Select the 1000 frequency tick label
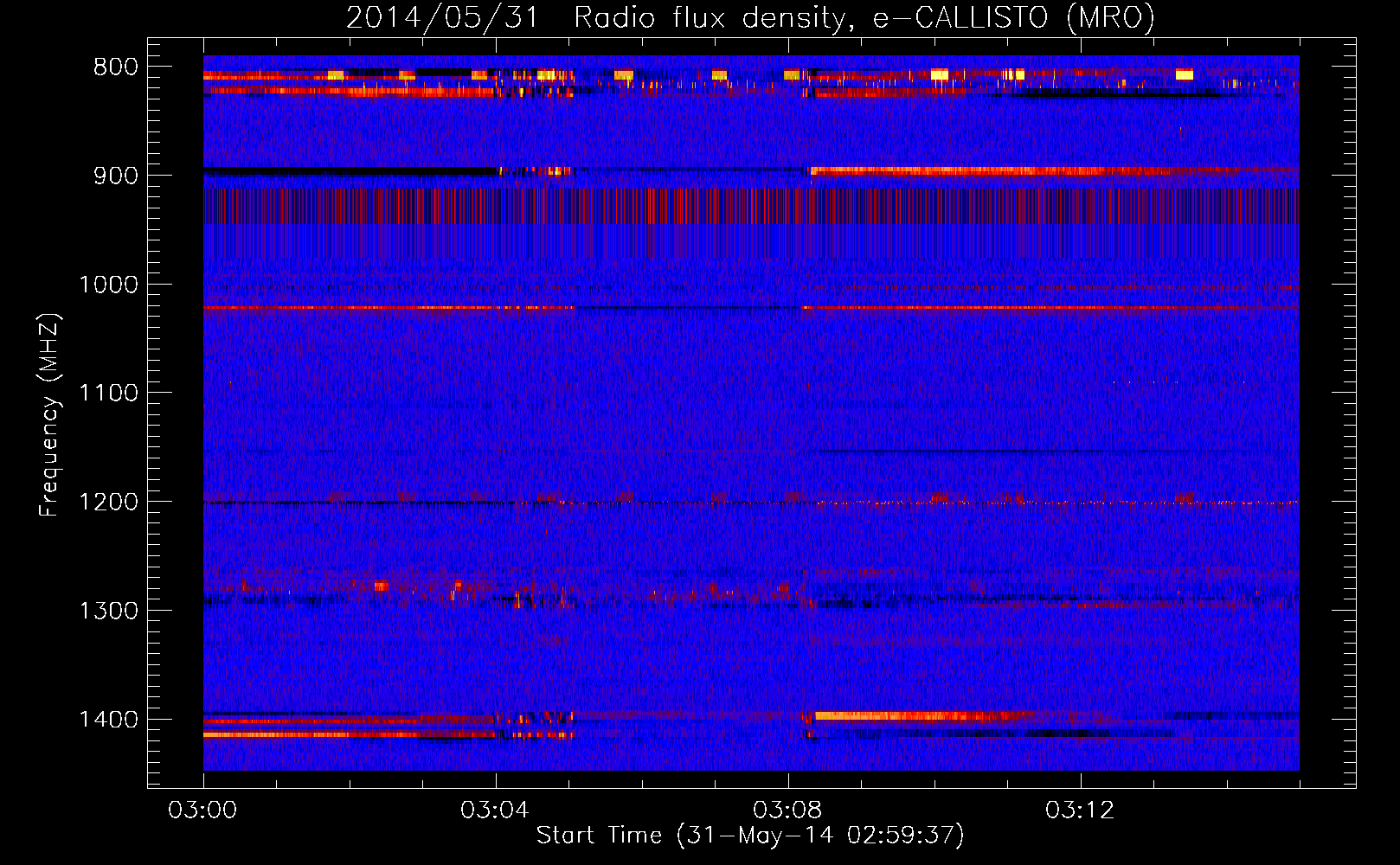Viewport: 1400px width, 865px height. click(108, 285)
